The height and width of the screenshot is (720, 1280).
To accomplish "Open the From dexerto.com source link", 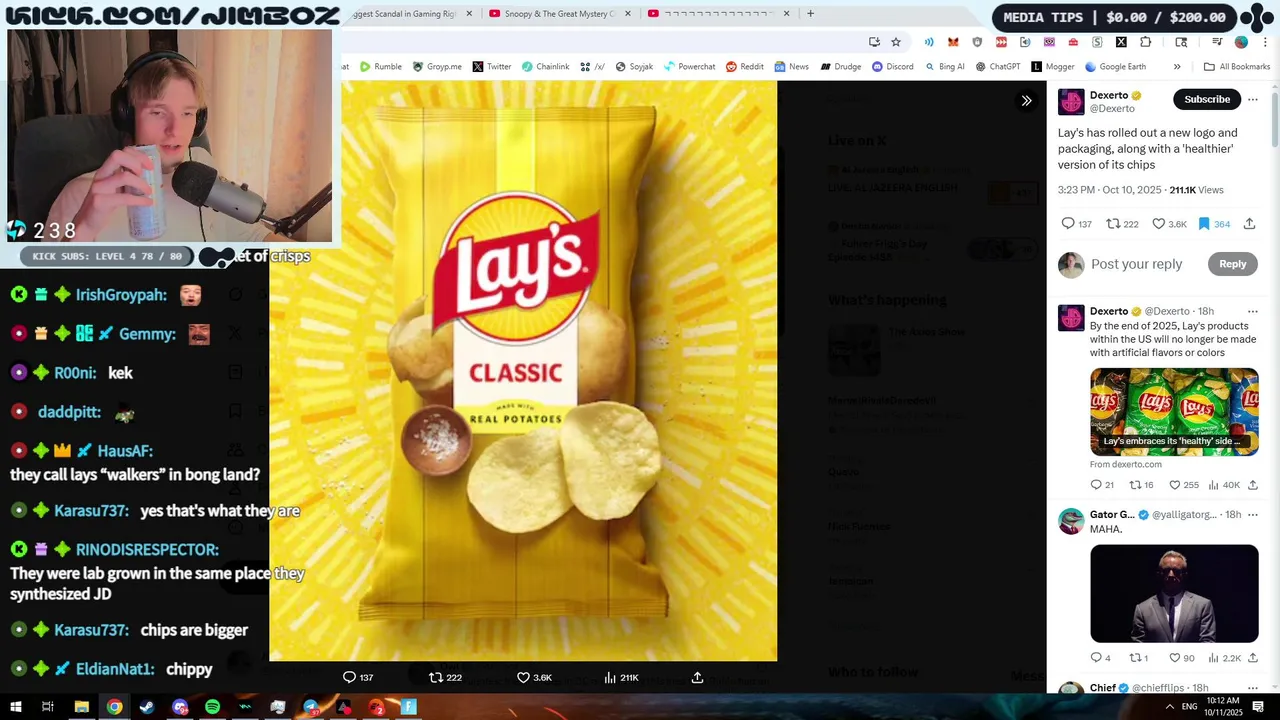I will pyautogui.click(x=1126, y=464).
